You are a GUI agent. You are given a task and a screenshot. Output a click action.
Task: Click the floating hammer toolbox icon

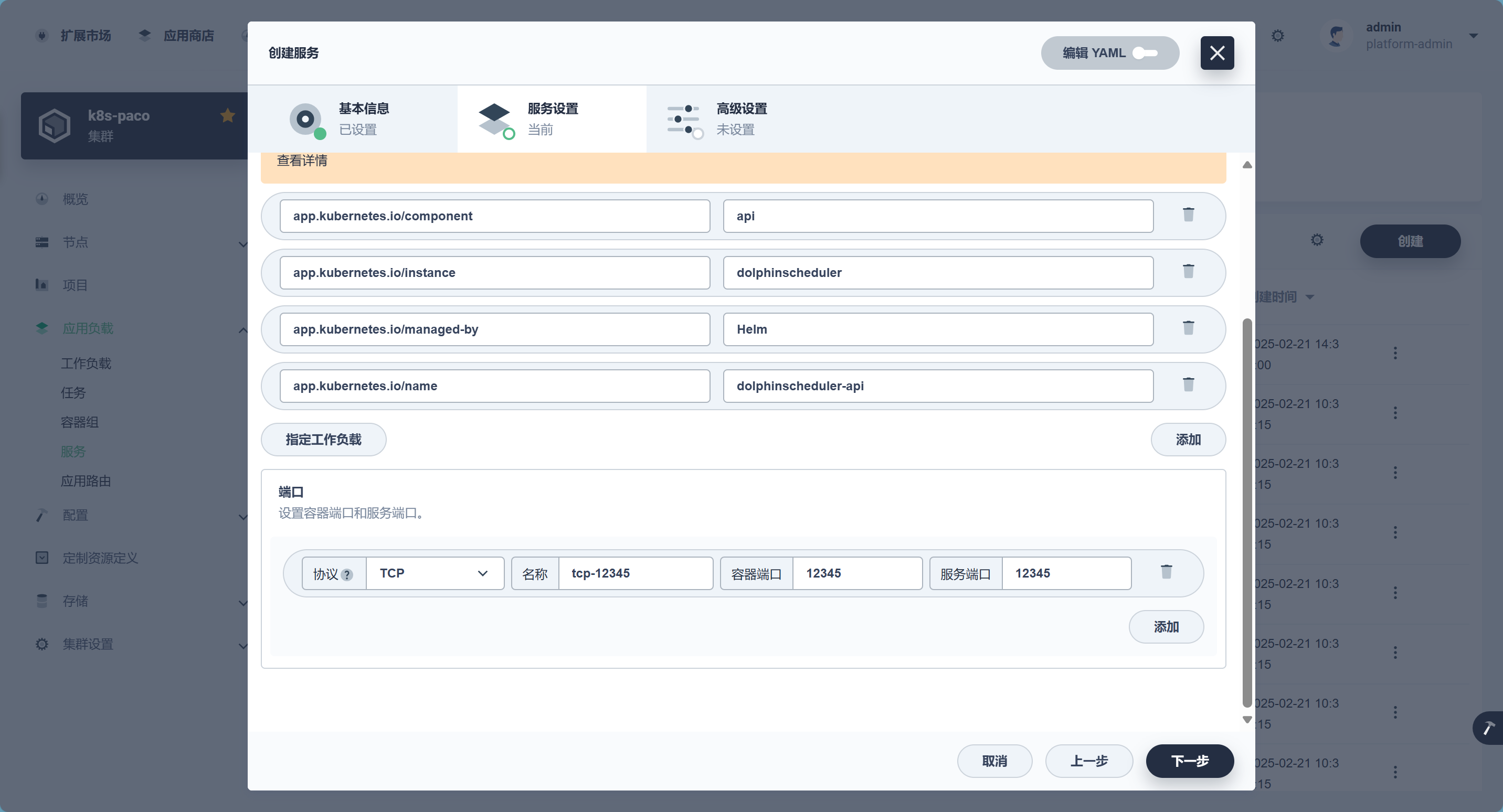point(1488,728)
